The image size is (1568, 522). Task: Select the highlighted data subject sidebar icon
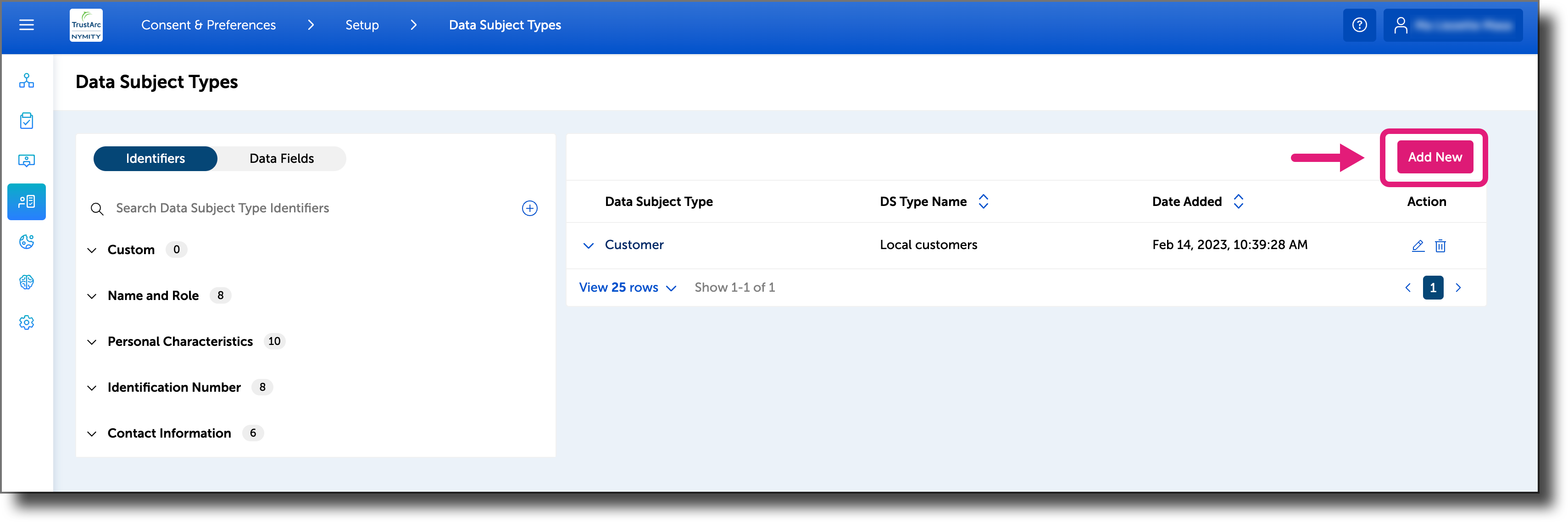(x=26, y=201)
